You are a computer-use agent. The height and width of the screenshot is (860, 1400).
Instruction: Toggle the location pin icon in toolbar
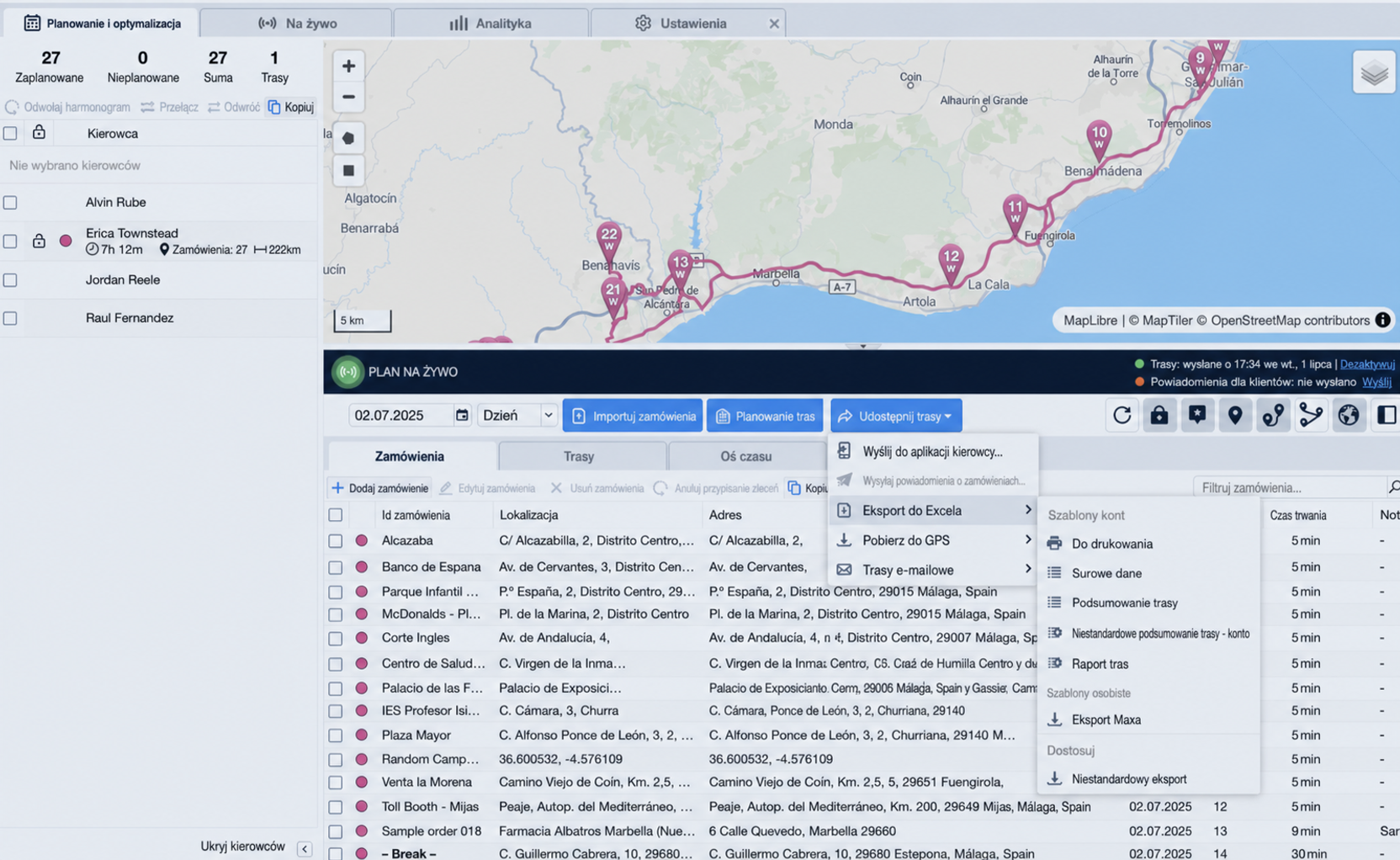coord(1235,416)
